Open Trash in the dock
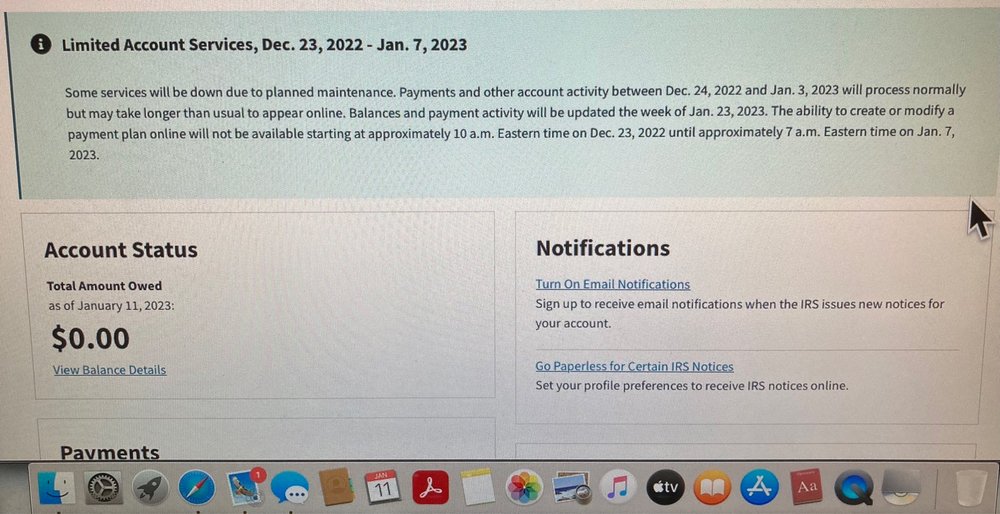 point(970,488)
